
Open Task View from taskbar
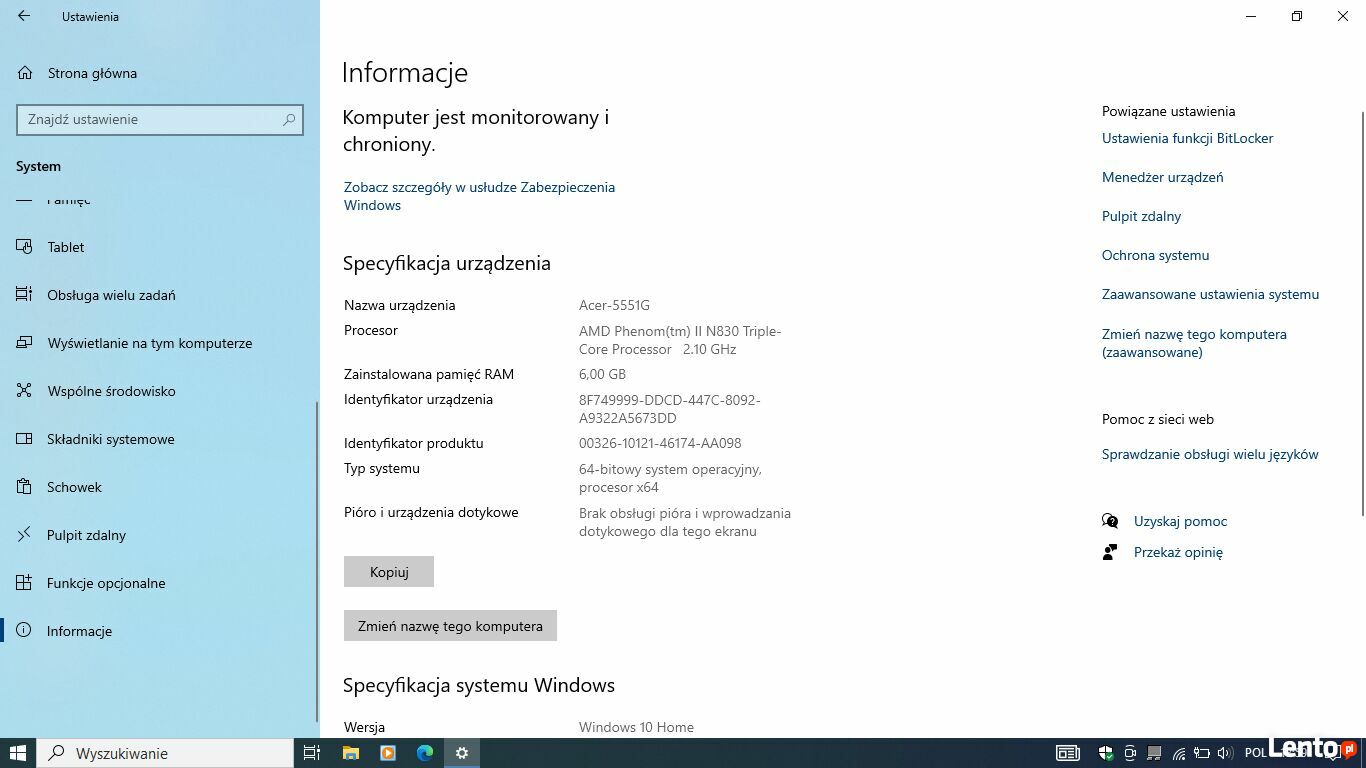(312, 753)
